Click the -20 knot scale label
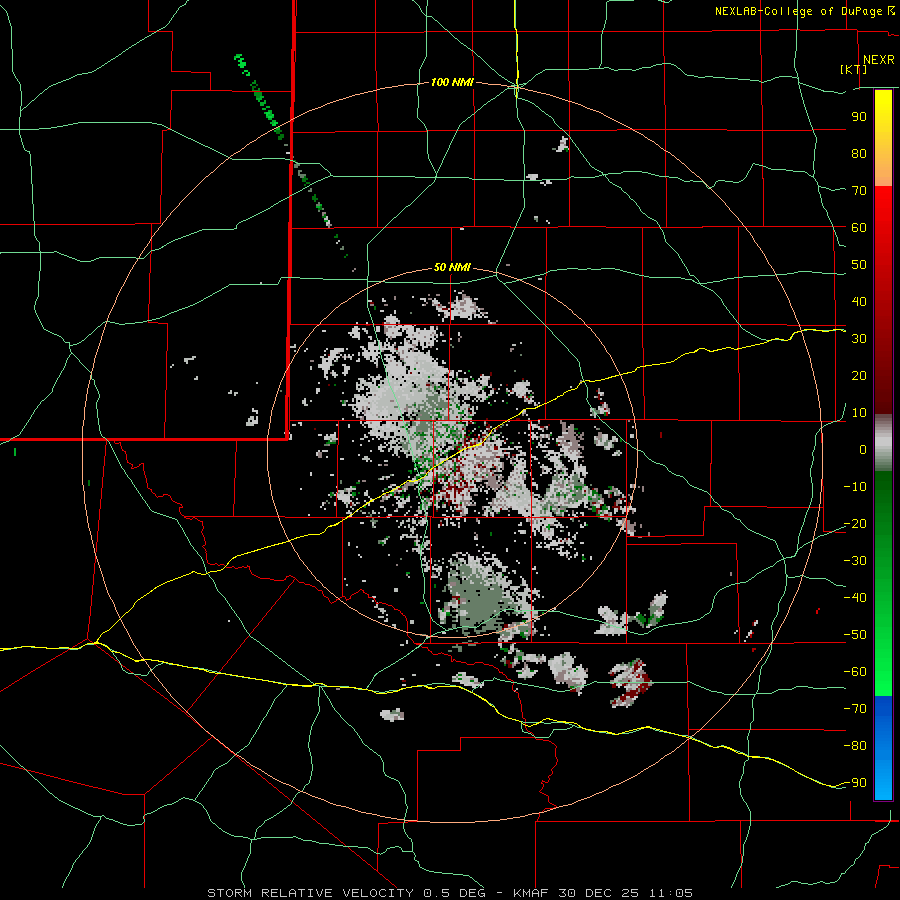The image size is (900, 900). pyautogui.click(x=855, y=523)
